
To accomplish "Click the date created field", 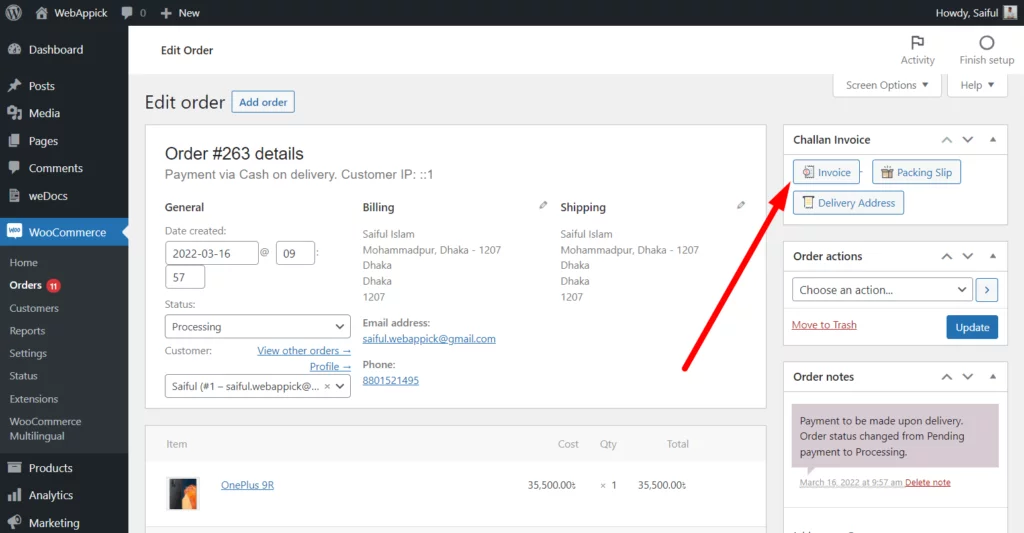I will click(x=212, y=253).
